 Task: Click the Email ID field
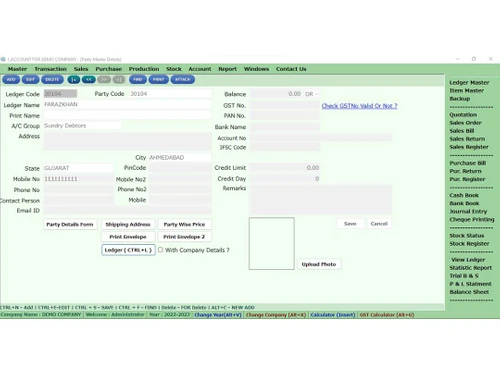click(127, 211)
